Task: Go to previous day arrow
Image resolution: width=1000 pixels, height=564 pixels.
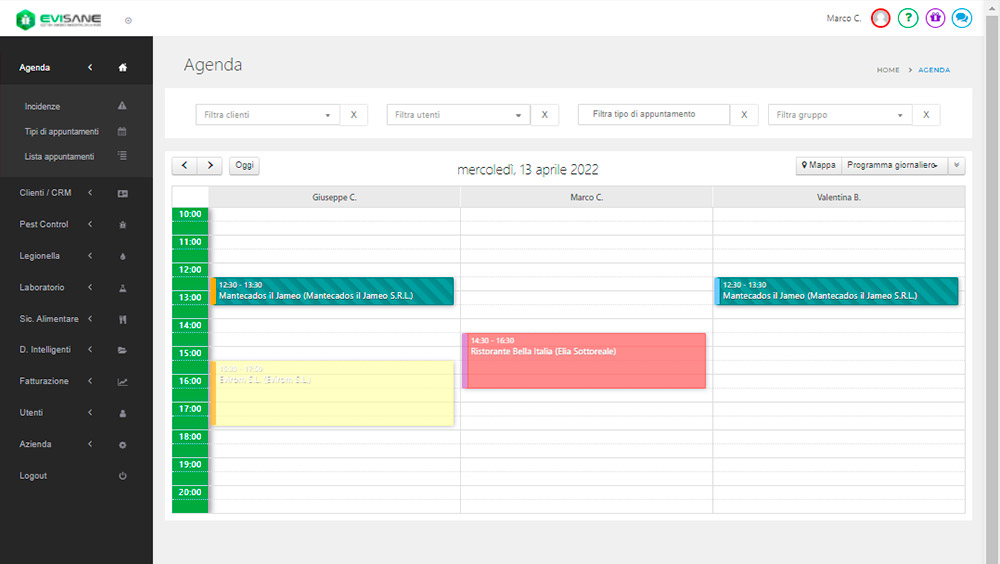Action: (x=185, y=166)
